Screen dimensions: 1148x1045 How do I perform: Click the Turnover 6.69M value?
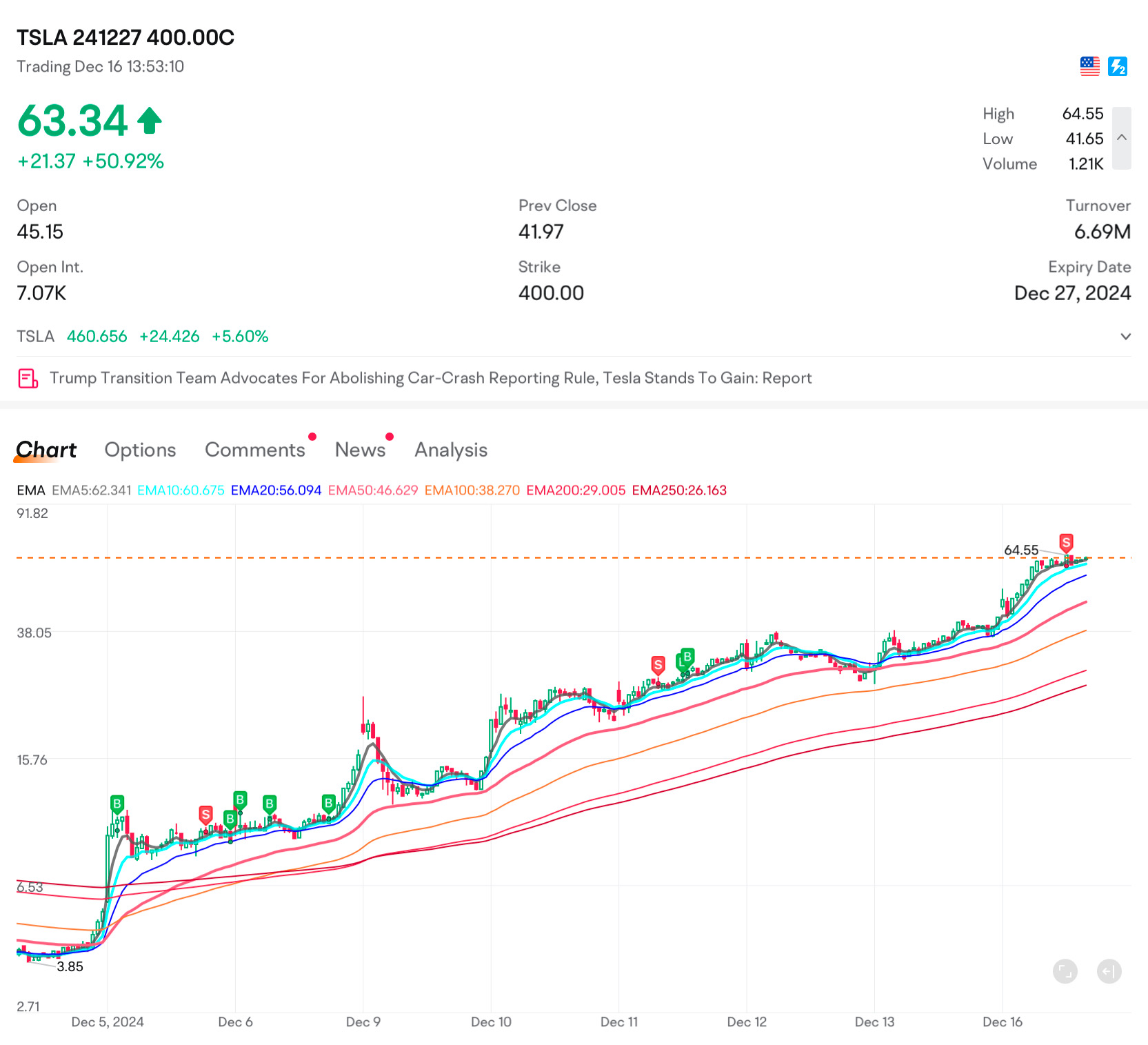(x=1102, y=232)
